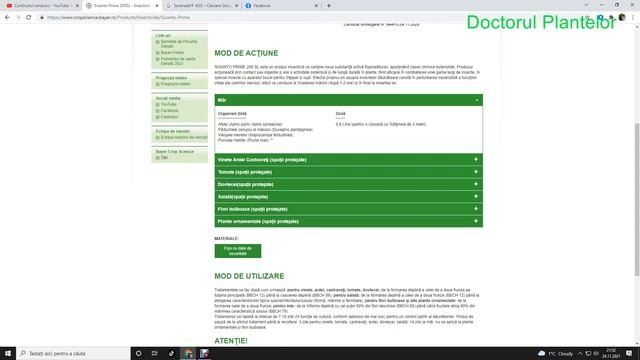Open the Bayer Forete sidebar link
640x360 pixels.
click(x=172, y=53)
